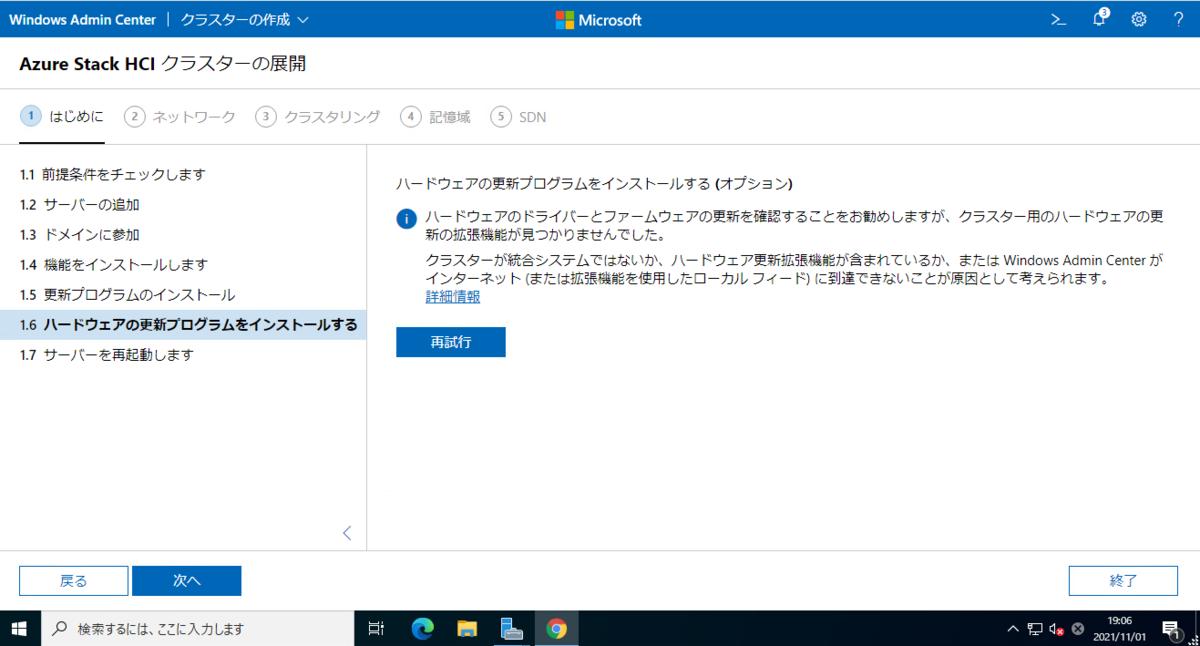Open Task View on the taskbar

click(x=377, y=629)
